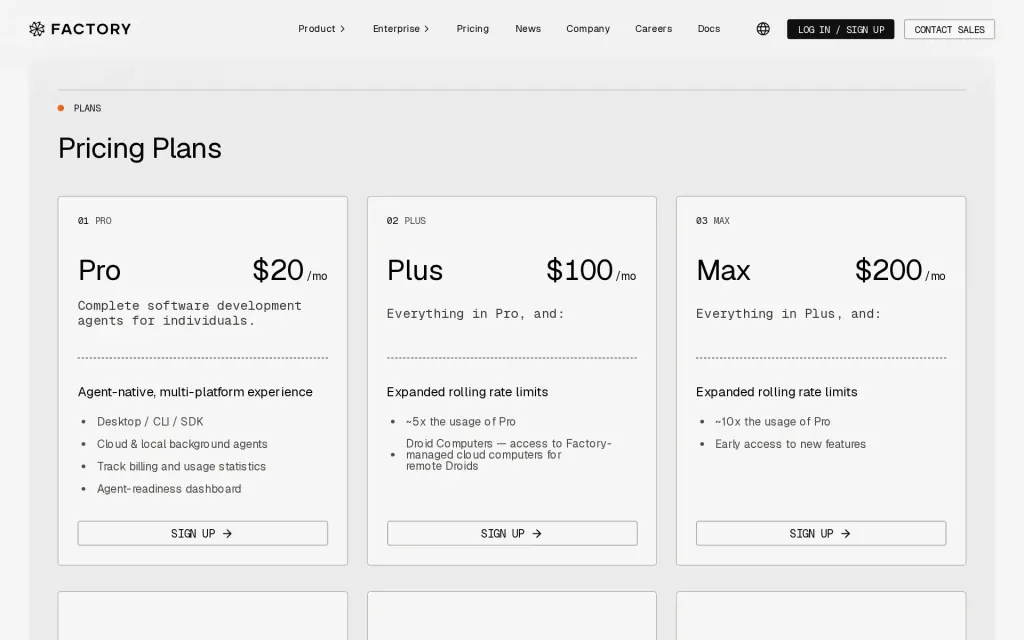Click the $200 /mo price
1024x640 pixels.
click(x=900, y=270)
